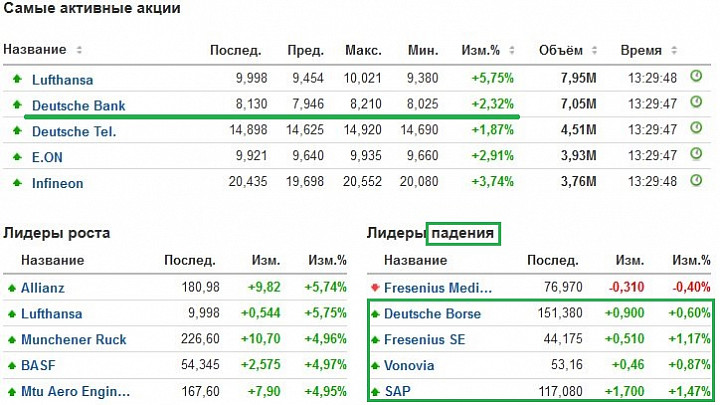Click the clock icon in Deutsche Bank row
The height and width of the screenshot is (405, 720).
696,102
